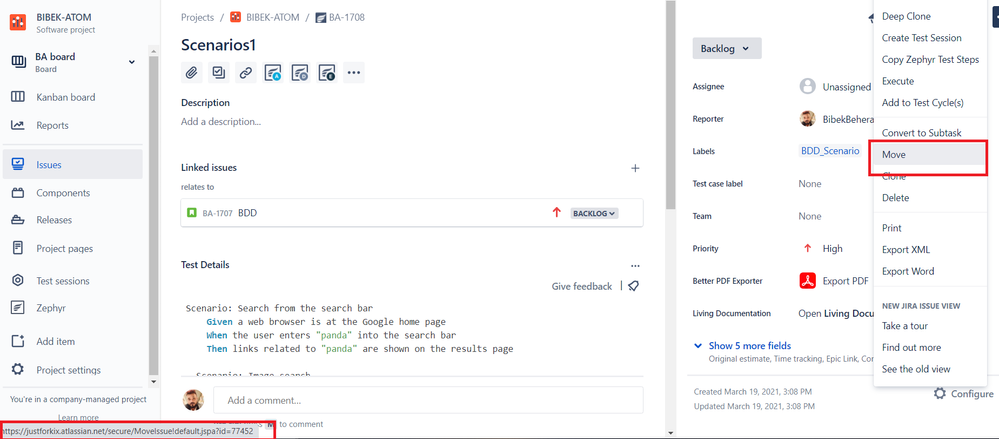Screen dimensions: 999x439
Task: Open Test Details three-dots menu
Action: [x=635, y=266]
